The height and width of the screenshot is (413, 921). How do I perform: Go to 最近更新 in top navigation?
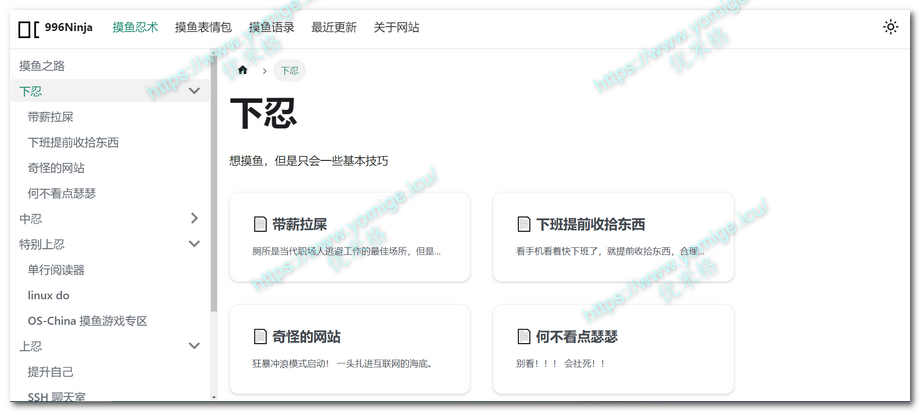click(x=334, y=28)
